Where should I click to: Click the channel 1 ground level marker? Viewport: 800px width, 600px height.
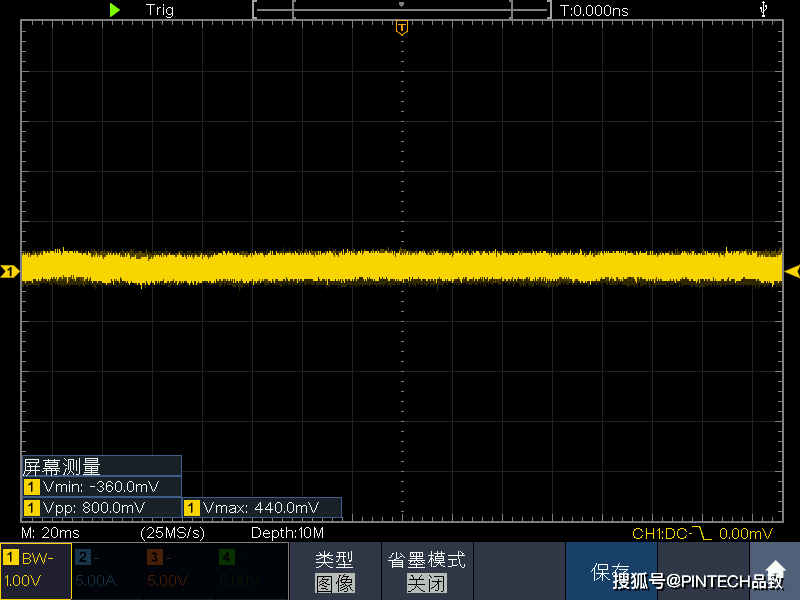[10, 272]
